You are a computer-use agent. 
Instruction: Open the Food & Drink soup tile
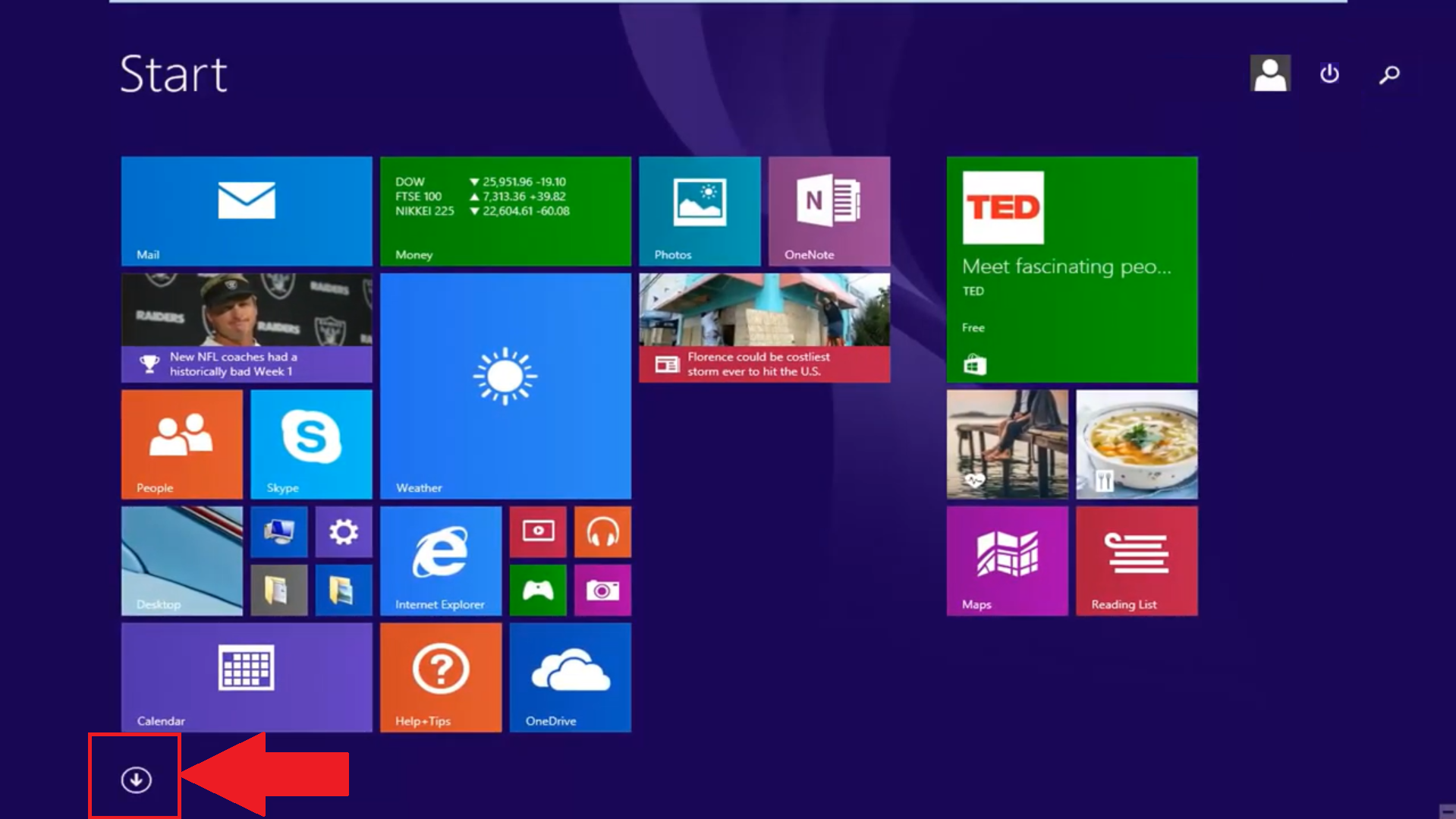[1137, 445]
